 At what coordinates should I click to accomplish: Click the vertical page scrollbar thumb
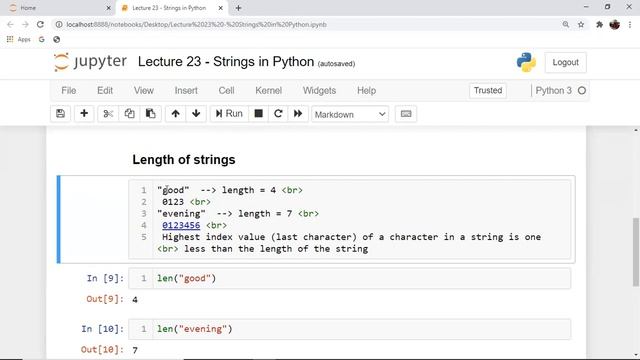click(x=636, y=252)
